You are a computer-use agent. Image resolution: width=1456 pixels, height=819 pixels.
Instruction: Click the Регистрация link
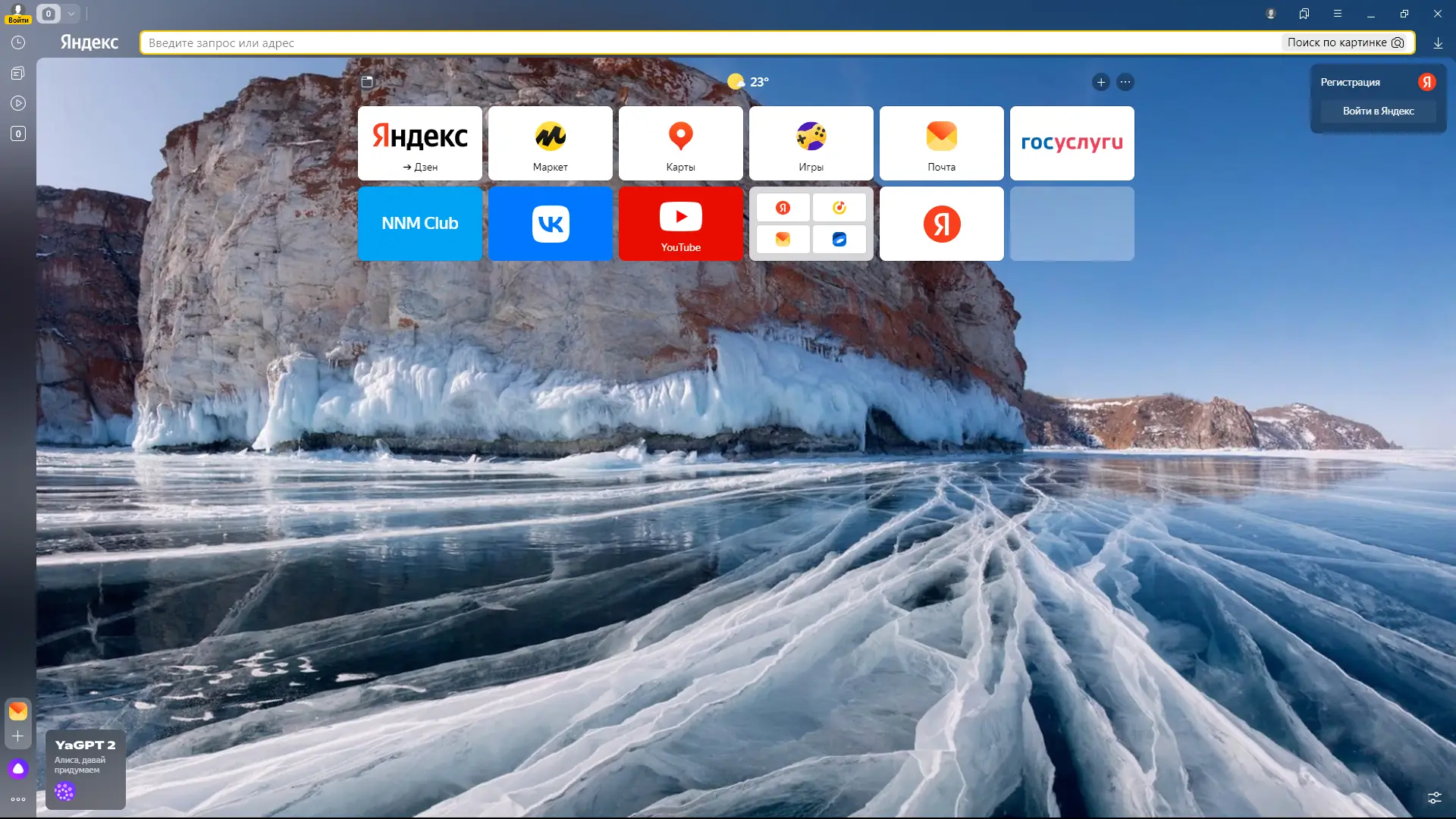click(1350, 82)
